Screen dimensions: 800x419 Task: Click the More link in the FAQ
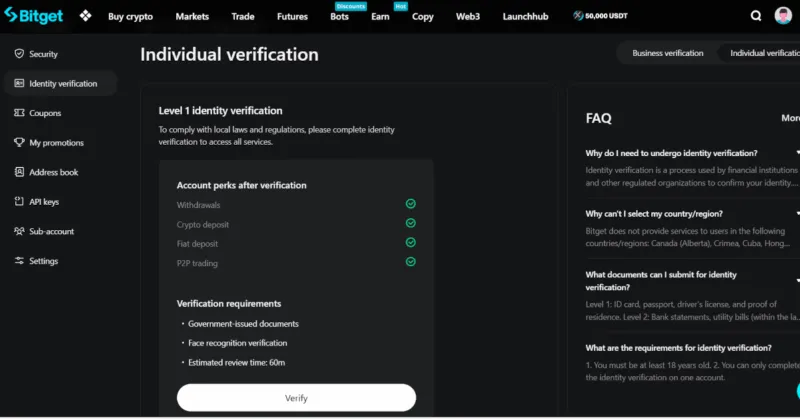tap(790, 118)
